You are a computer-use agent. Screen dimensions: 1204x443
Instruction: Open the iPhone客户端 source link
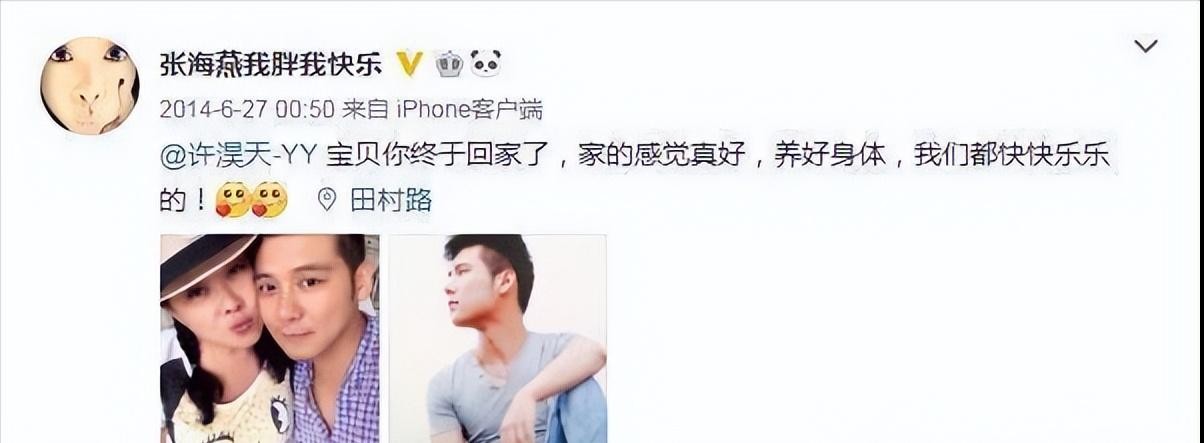pos(469,109)
